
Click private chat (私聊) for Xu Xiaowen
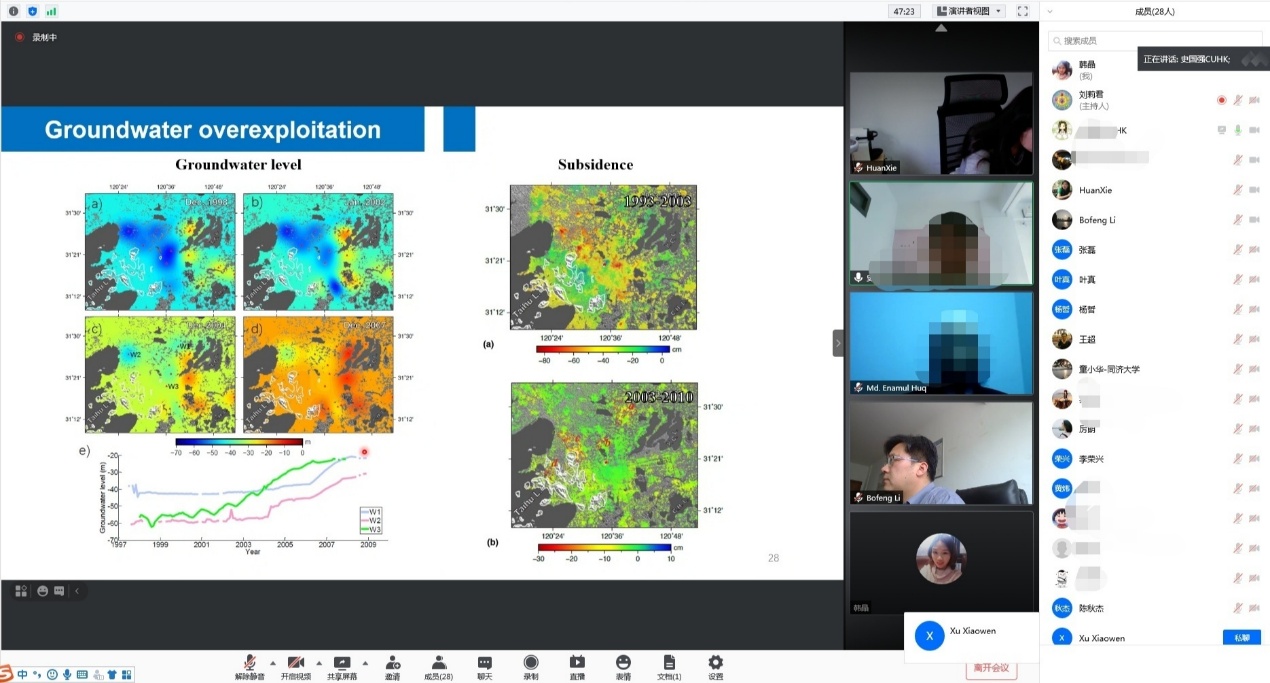coord(1241,637)
